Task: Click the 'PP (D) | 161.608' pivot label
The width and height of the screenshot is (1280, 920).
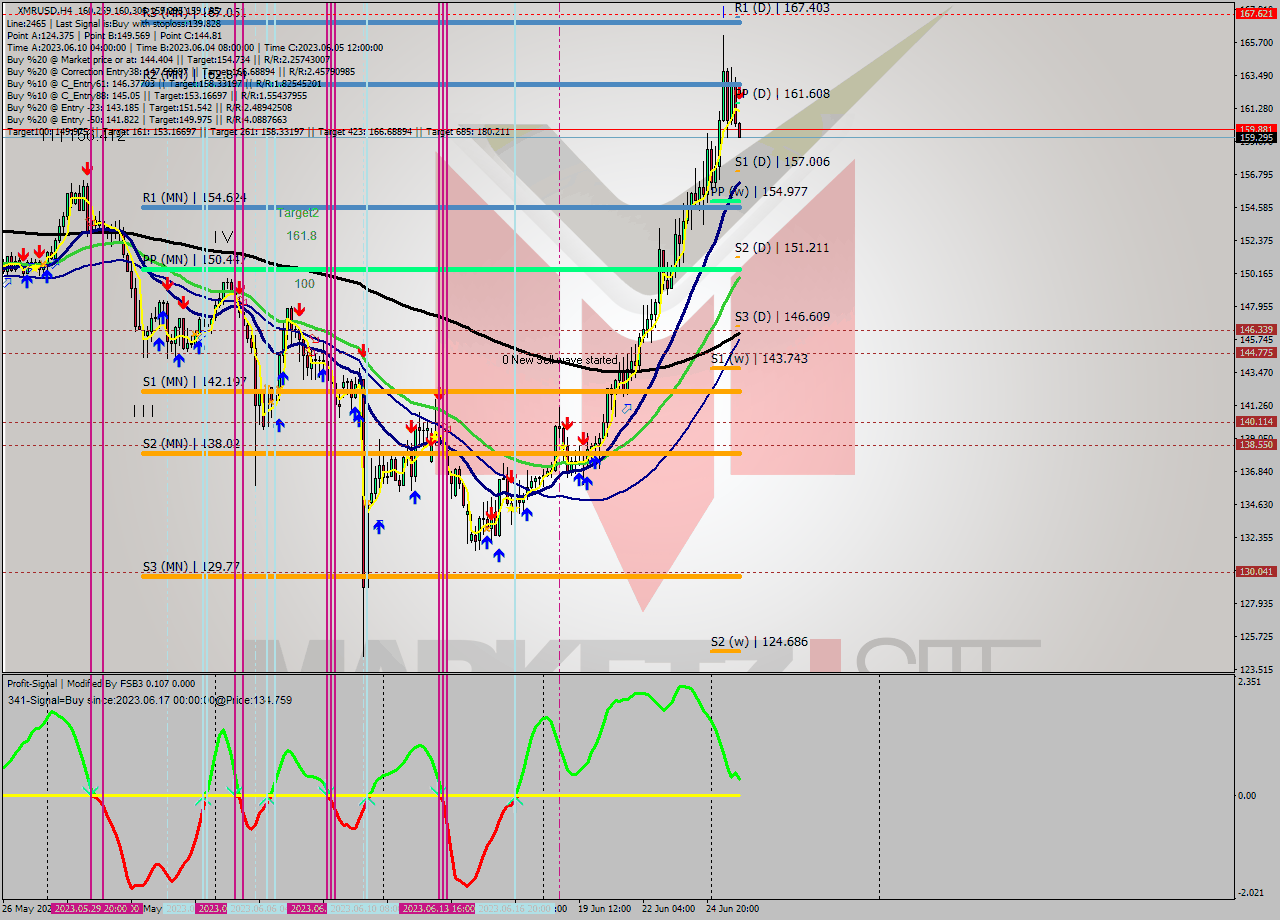Action: [782, 94]
